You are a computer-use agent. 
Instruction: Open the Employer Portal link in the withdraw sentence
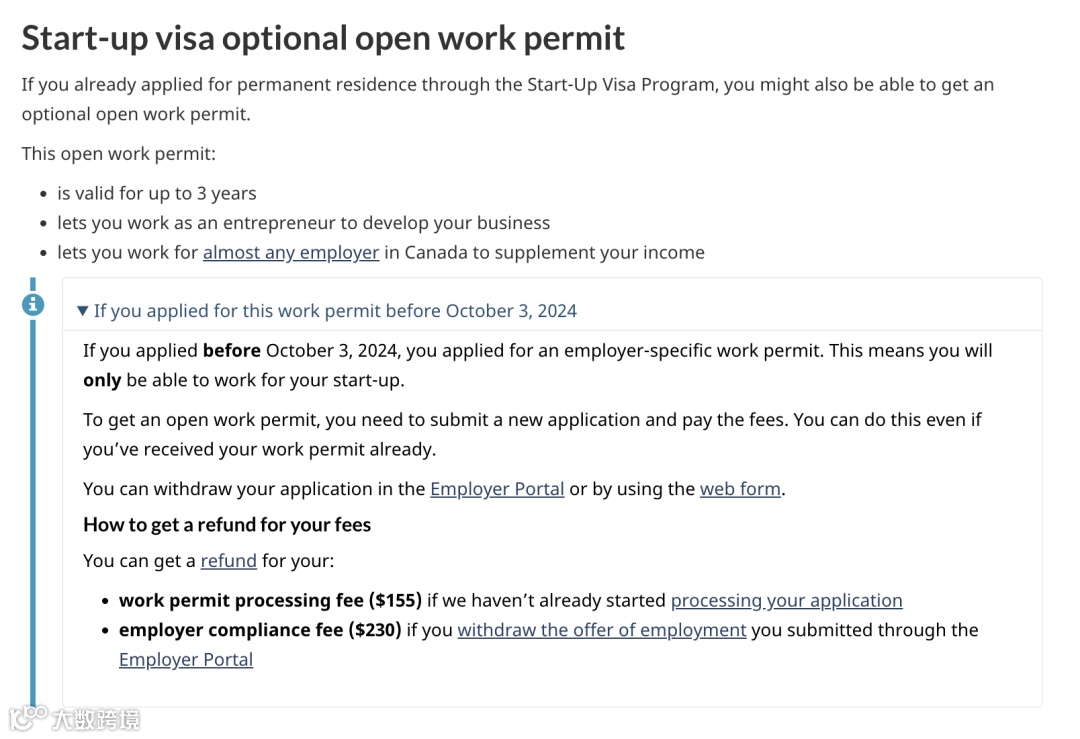[497, 489]
